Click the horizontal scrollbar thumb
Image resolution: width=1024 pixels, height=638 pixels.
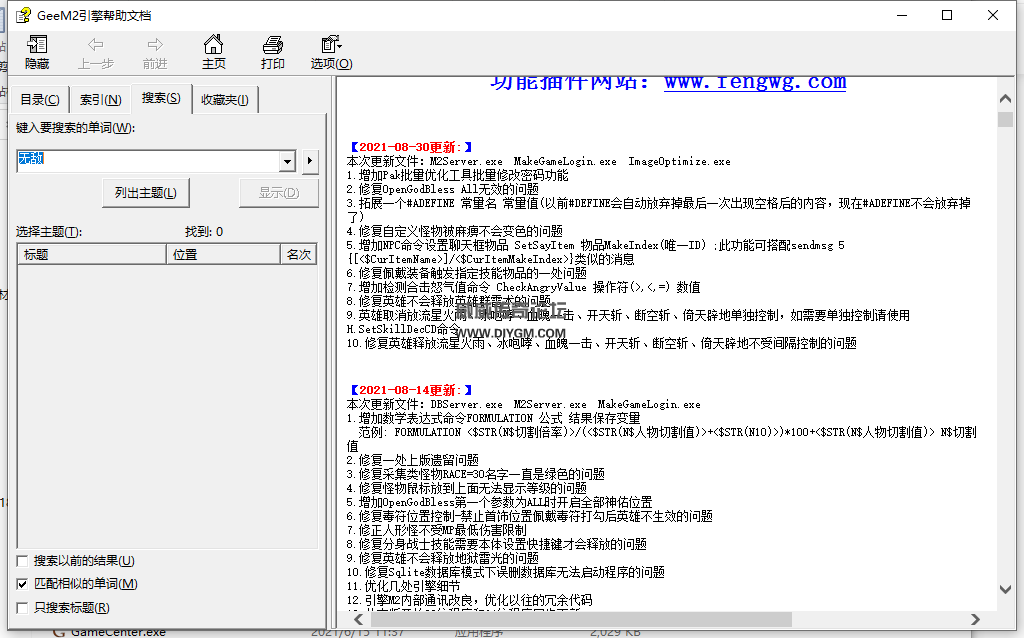point(581,619)
